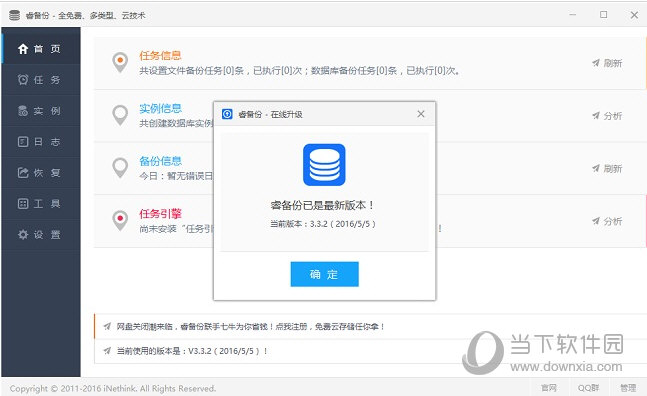Click 刷新 in the 任务信息 row
This screenshot has height=396, width=647.
613,63
